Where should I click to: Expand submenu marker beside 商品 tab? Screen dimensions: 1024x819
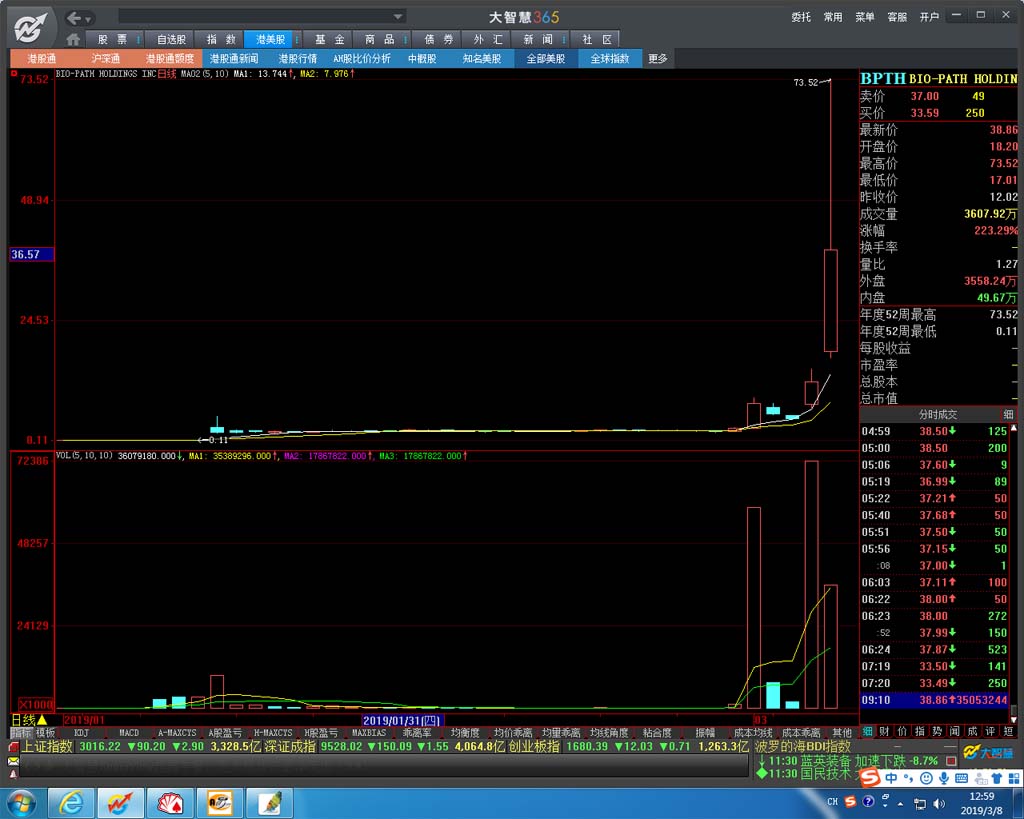click(x=406, y=40)
